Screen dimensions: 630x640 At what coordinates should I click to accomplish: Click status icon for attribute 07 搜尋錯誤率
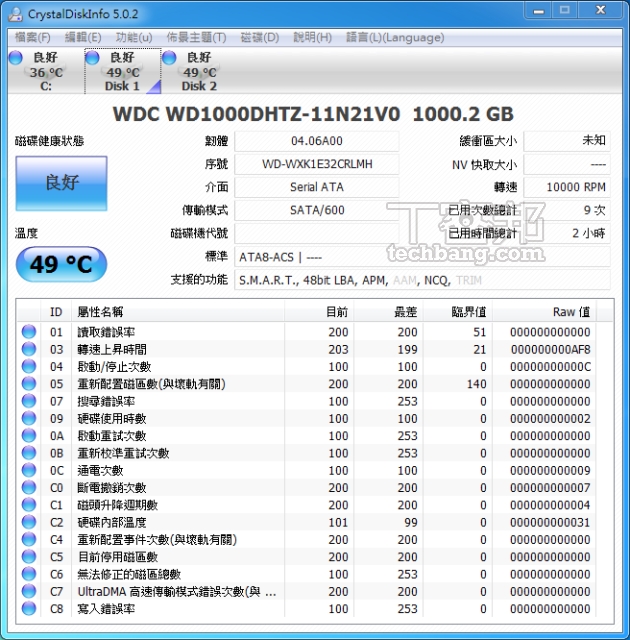click(29, 401)
